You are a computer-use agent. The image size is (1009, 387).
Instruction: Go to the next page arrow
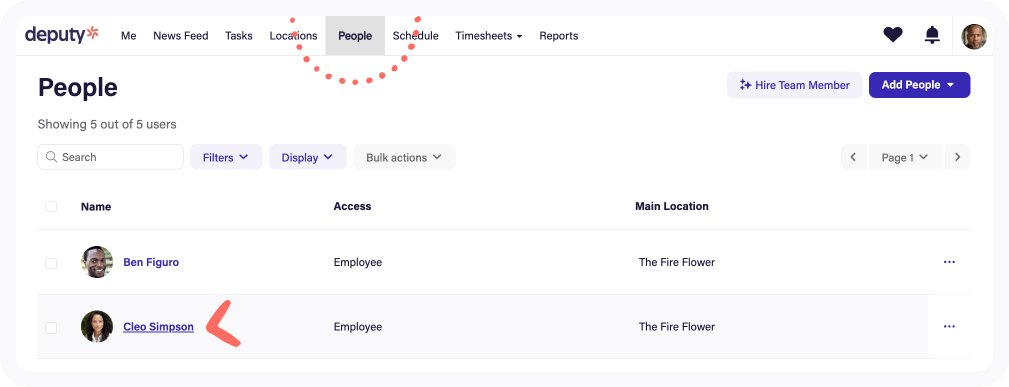pos(958,157)
